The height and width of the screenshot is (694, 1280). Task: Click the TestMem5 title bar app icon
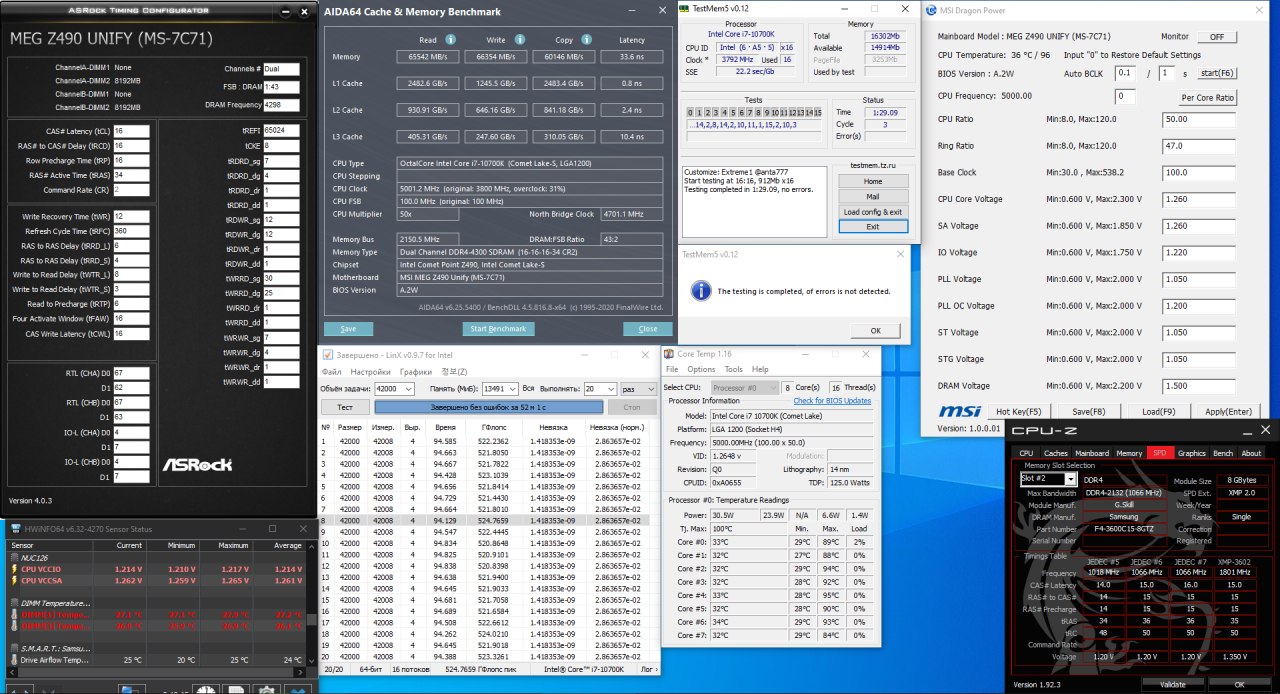coord(686,8)
